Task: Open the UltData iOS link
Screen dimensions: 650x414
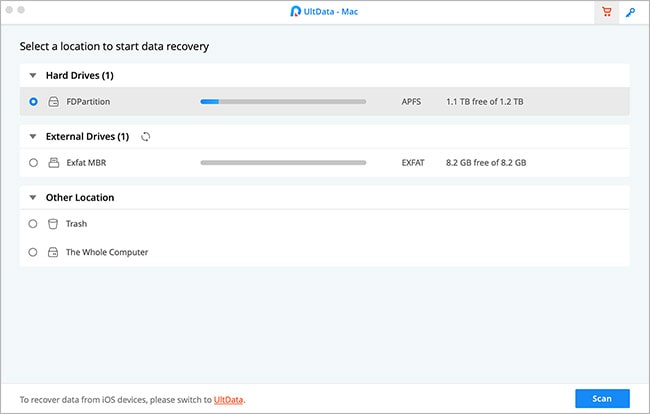Action: pos(229,399)
